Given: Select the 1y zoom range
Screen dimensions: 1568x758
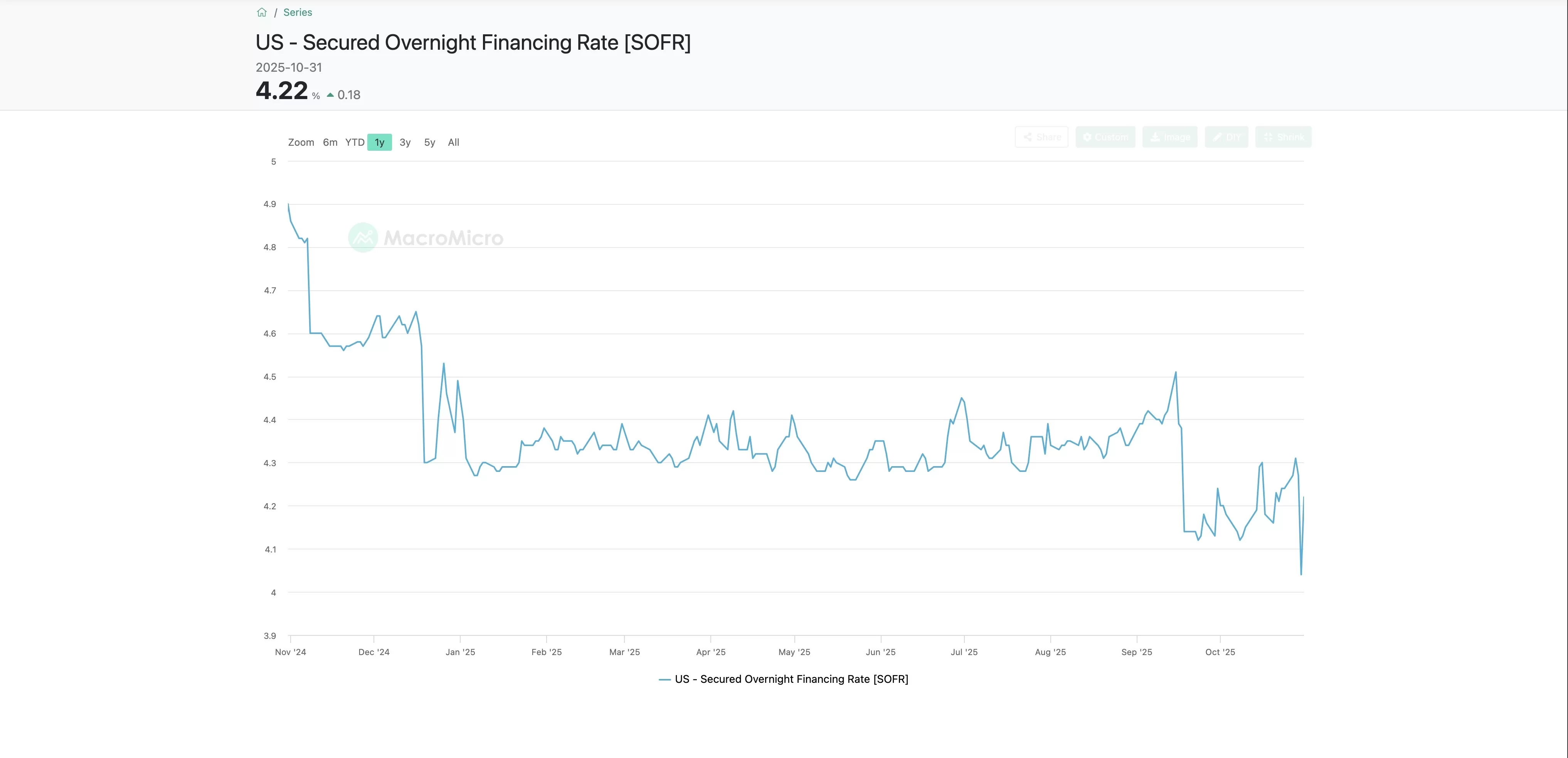Looking at the screenshot, I should [x=379, y=143].
